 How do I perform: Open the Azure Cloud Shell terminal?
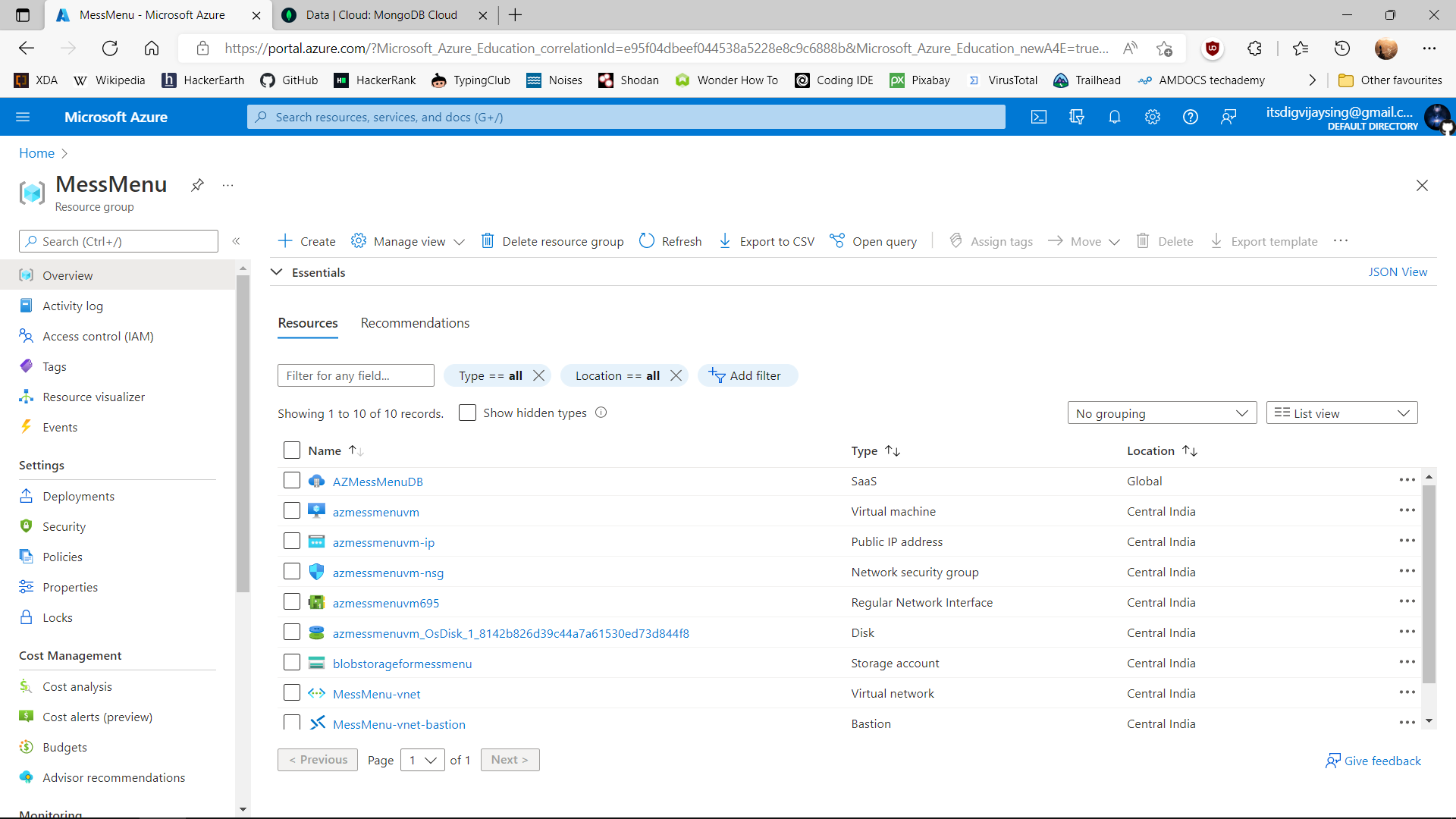point(1038,117)
